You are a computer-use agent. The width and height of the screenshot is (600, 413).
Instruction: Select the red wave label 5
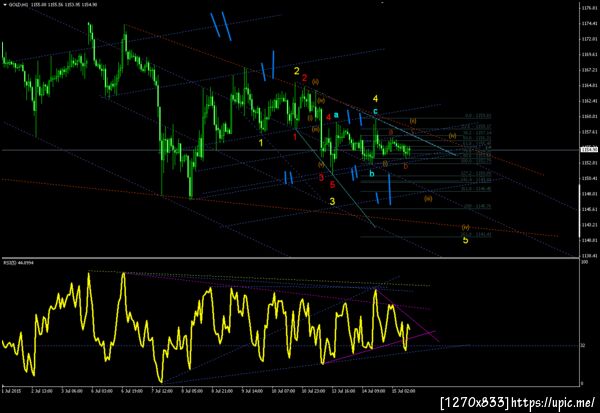(332, 184)
